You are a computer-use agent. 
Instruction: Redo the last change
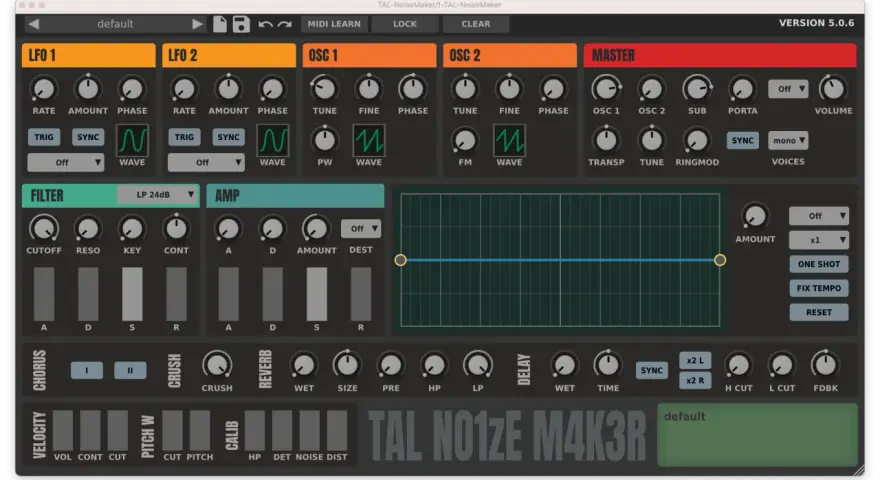pos(285,24)
